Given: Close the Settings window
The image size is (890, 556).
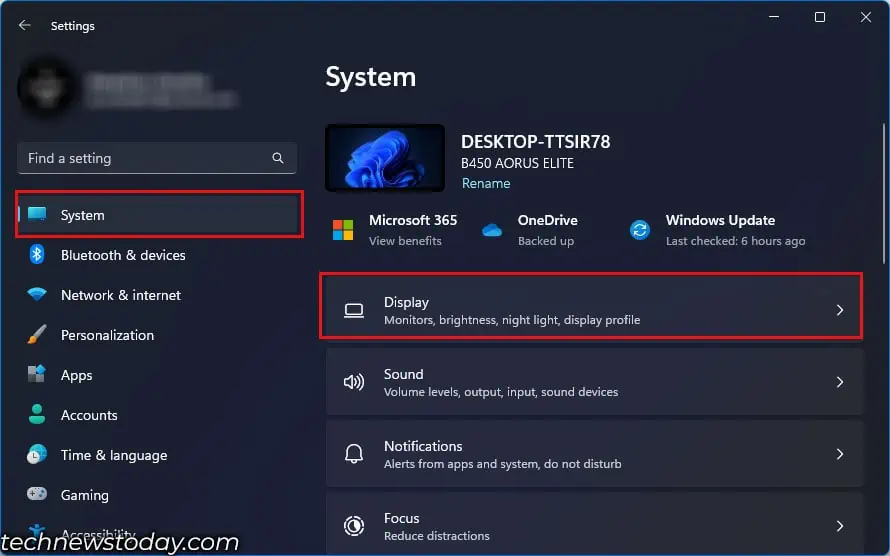Looking at the screenshot, I should pos(866,17).
